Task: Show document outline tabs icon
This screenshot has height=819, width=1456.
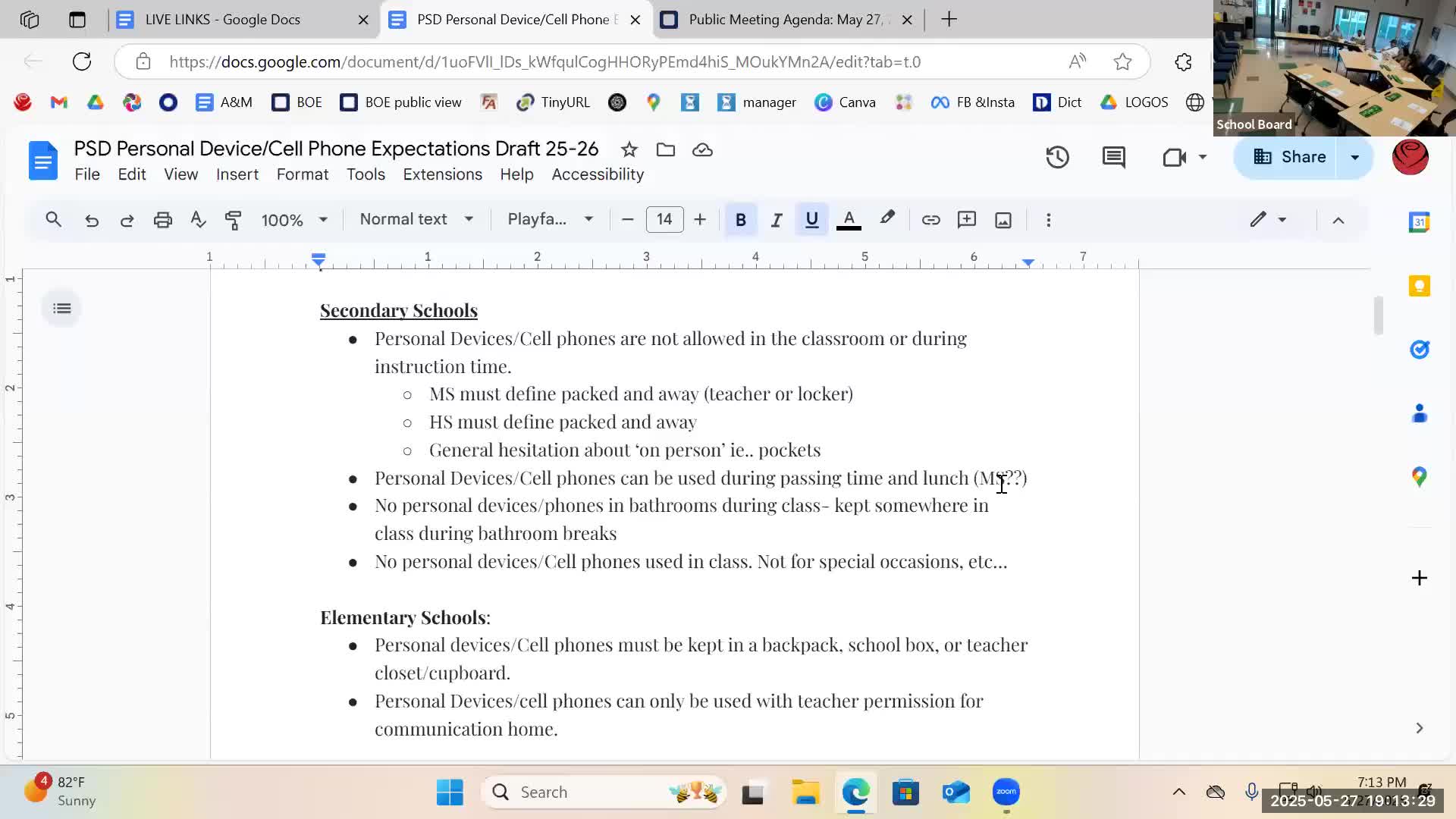Action: pyautogui.click(x=62, y=309)
